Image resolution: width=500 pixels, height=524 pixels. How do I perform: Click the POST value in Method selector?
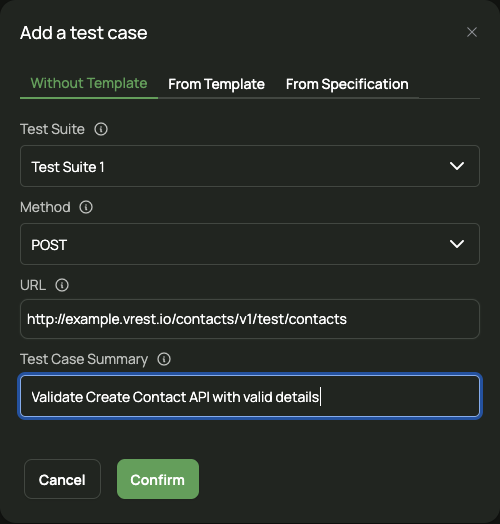[x=49, y=245]
